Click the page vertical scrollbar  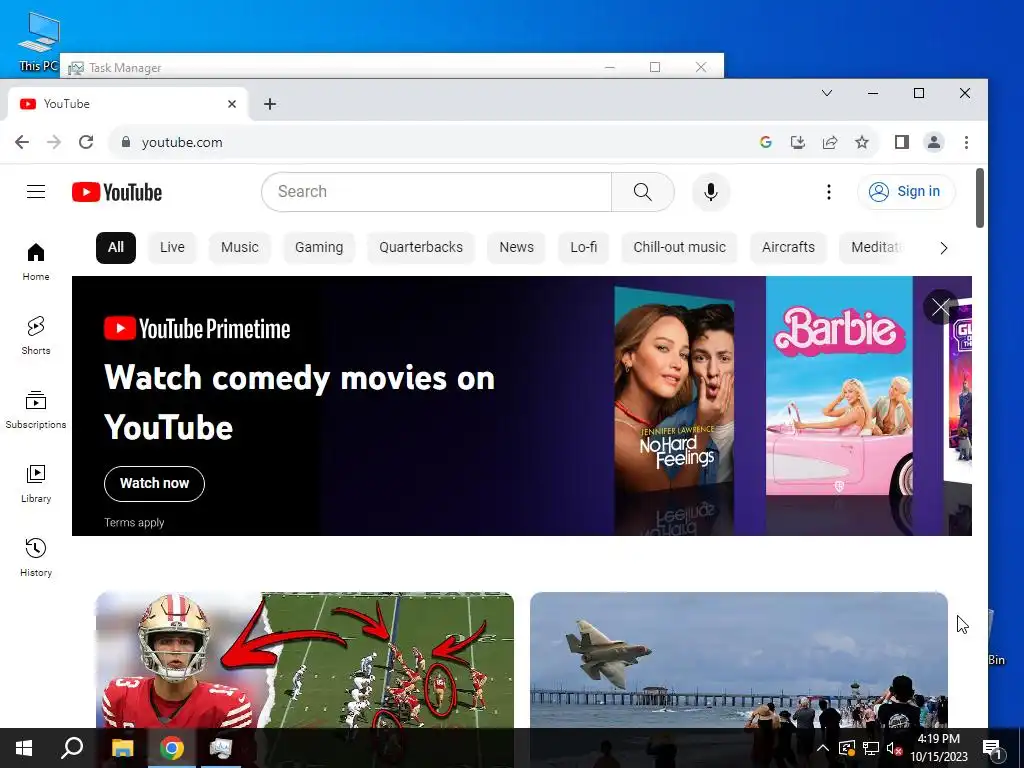coord(980,198)
